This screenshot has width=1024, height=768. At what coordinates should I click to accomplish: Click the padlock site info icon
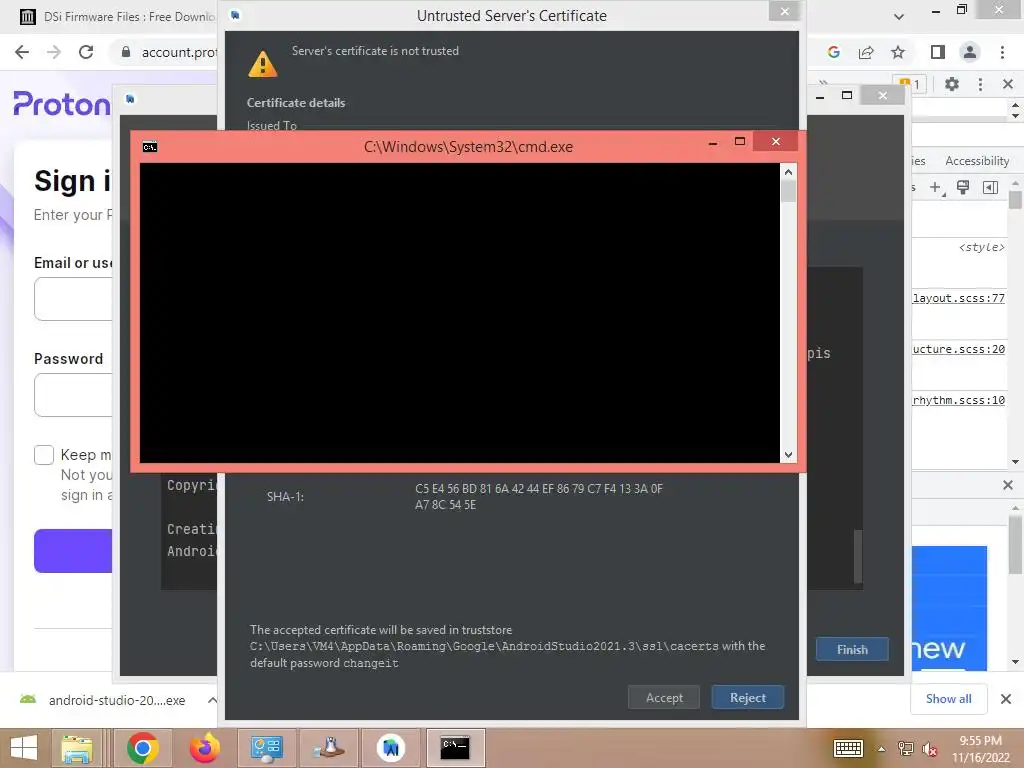126,52
